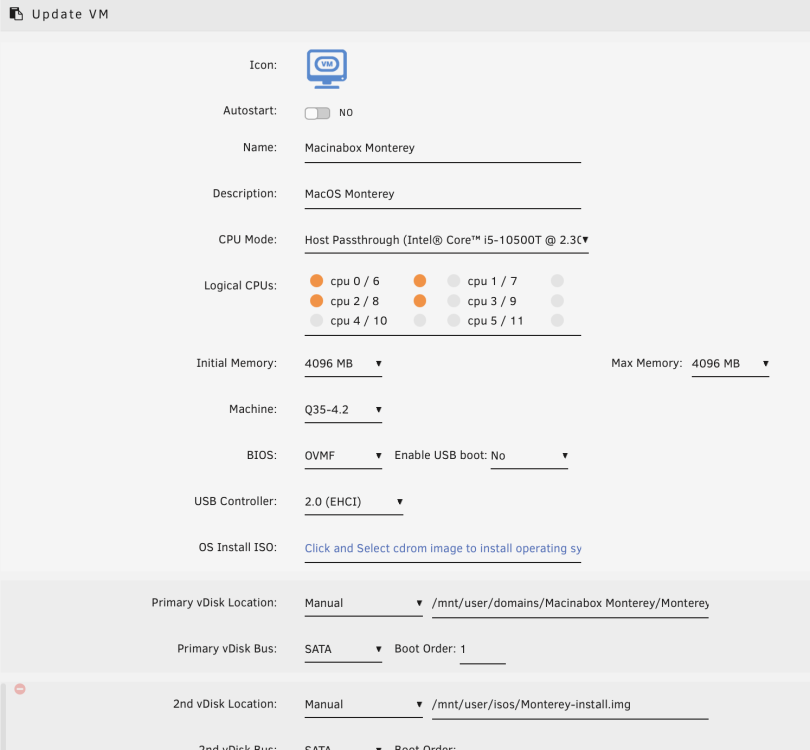Open the Initial Memory dropdown
The width and height of the screenshot is (810, 750).
click(343, 364)
